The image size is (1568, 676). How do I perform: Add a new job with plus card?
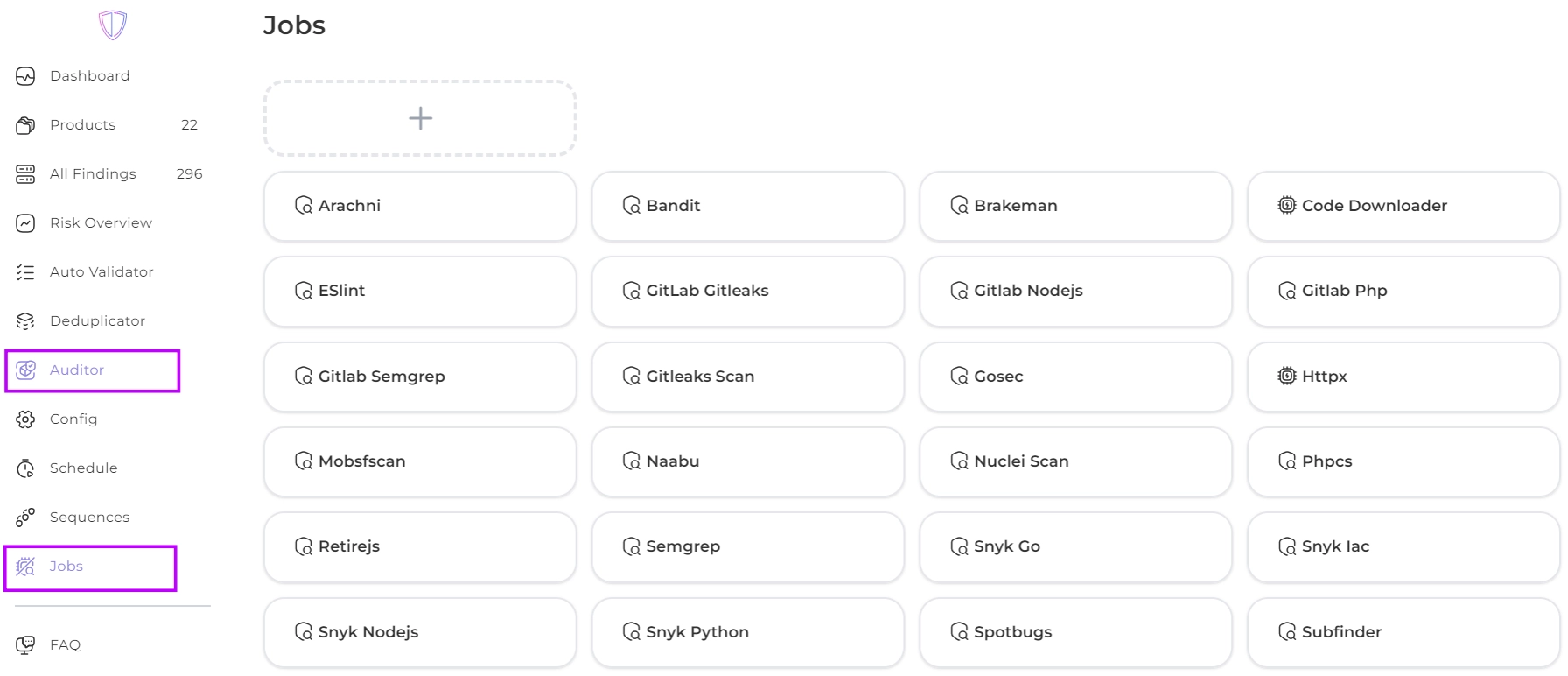tap(420, 118)
